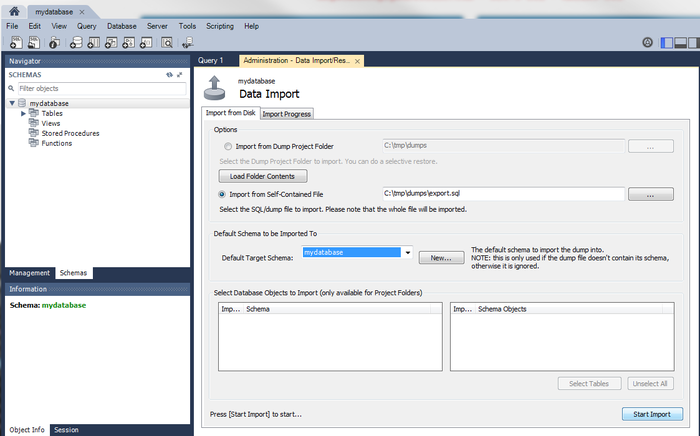The image size is (700, 436).
Task: Open the Server menu
Action: click(x=157, y=26)
